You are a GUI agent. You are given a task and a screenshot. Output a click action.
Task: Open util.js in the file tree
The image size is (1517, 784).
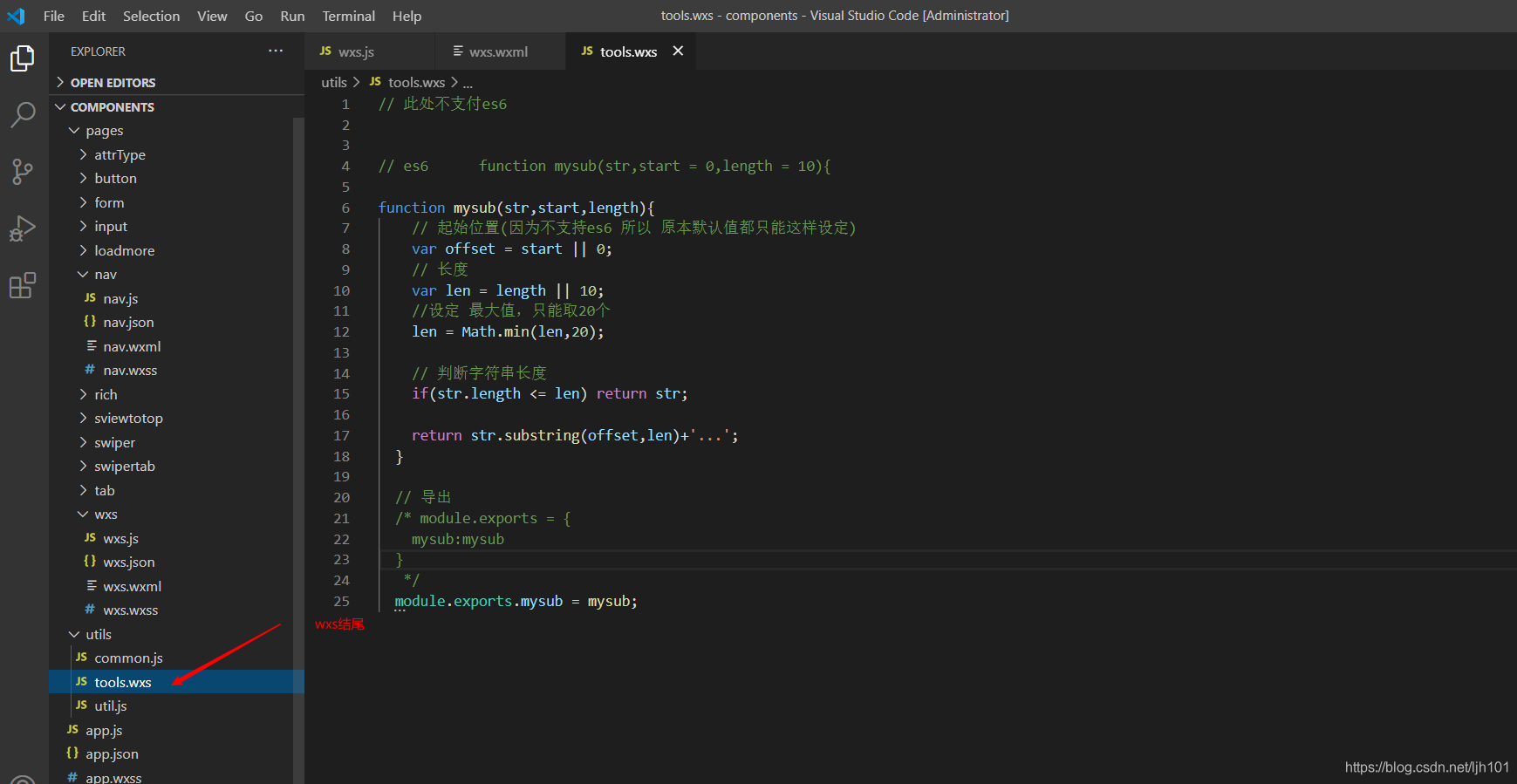(x=176, y=706)
